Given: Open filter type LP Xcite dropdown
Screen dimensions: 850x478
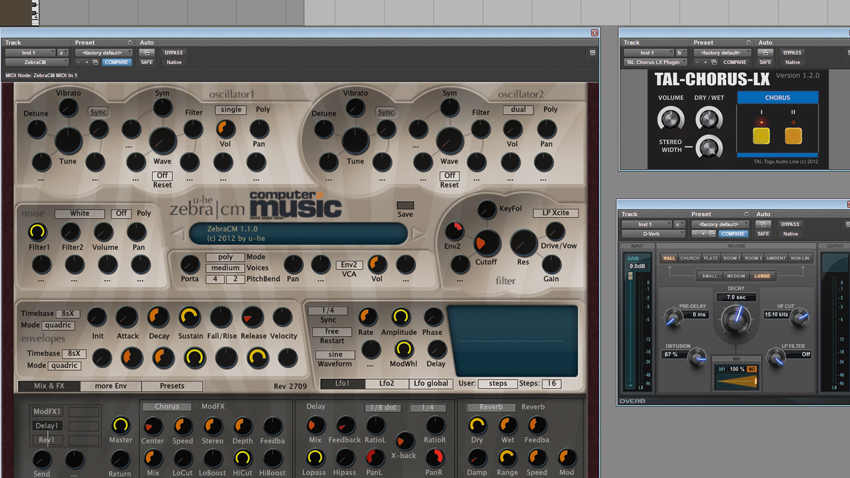Looking at the screenshot, I should click(x=556, y=213).
